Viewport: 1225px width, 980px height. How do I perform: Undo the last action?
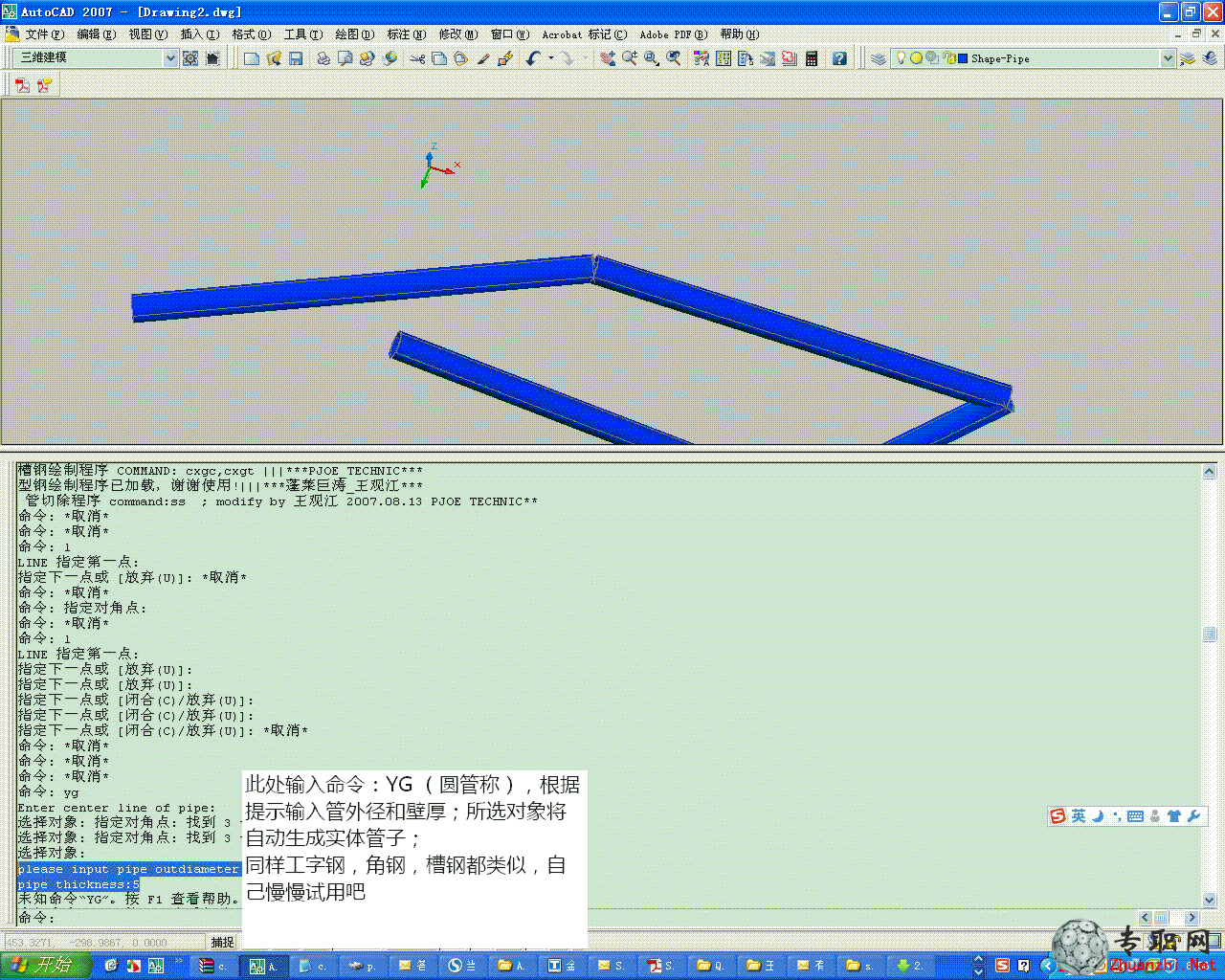[533, 58]
